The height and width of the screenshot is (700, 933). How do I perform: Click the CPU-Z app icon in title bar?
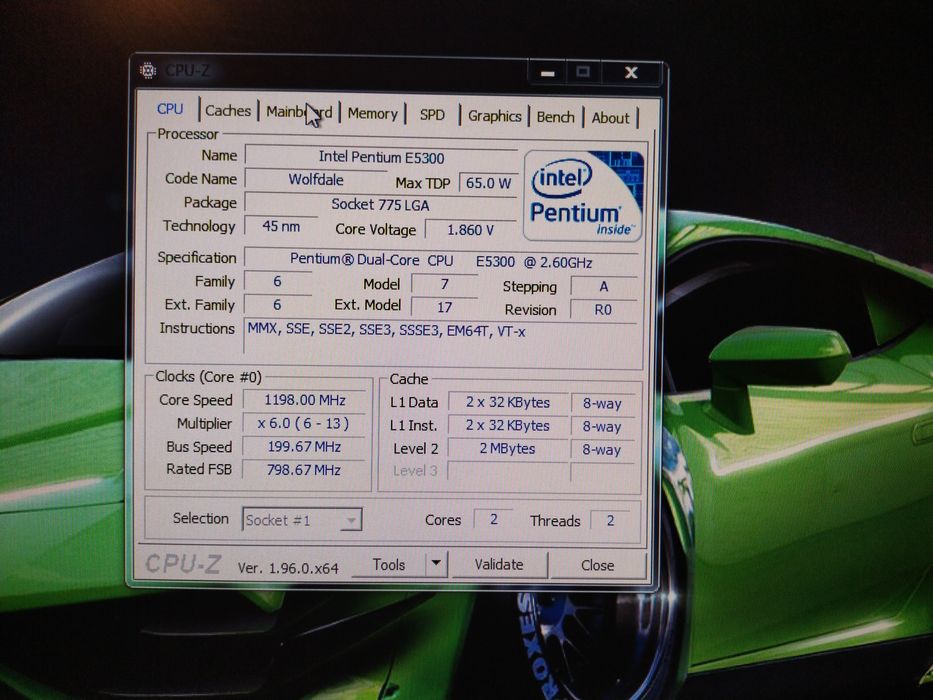point(148,70)
